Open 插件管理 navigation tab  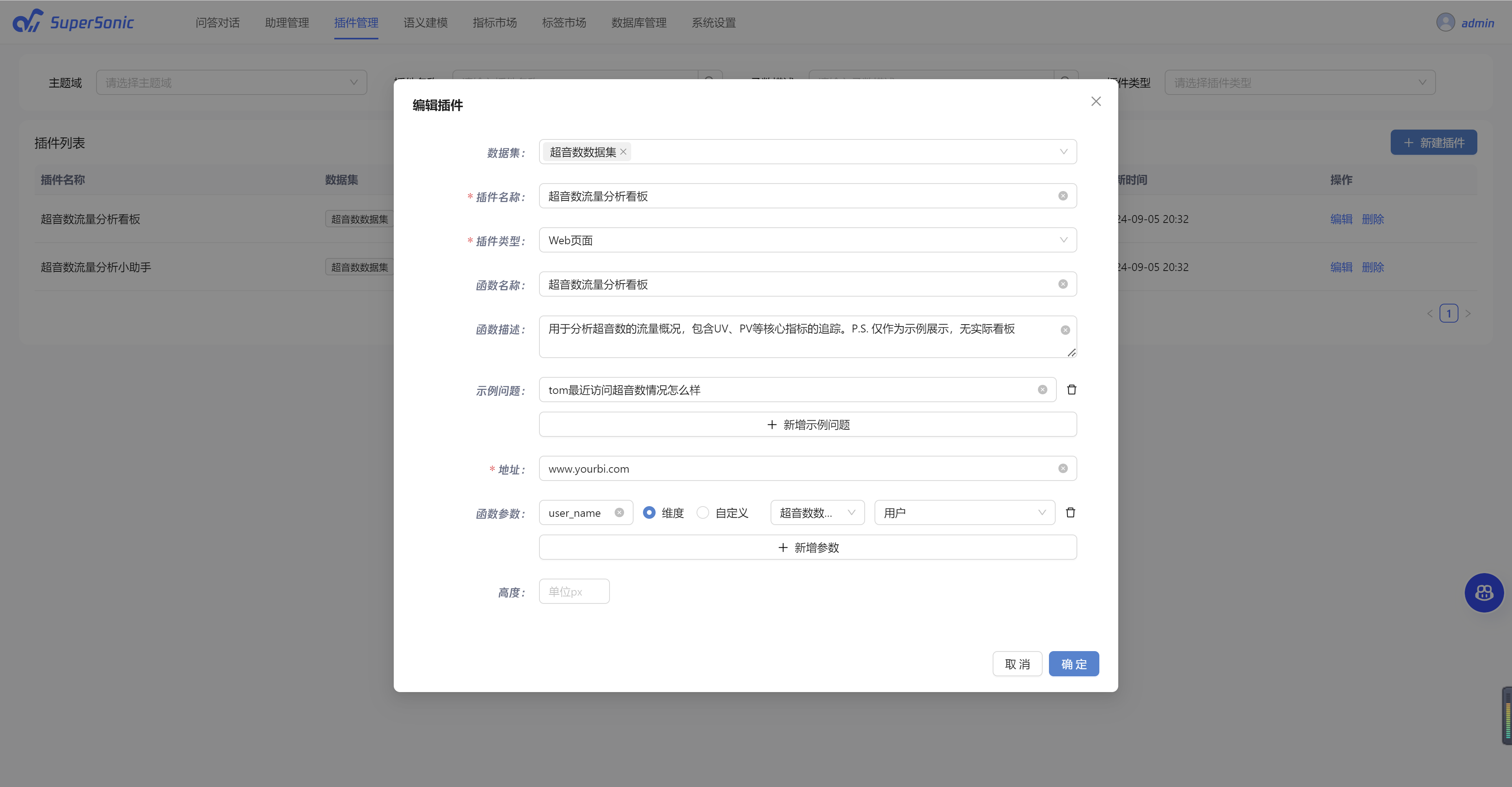pyautogui.click(x=356, y=23)
